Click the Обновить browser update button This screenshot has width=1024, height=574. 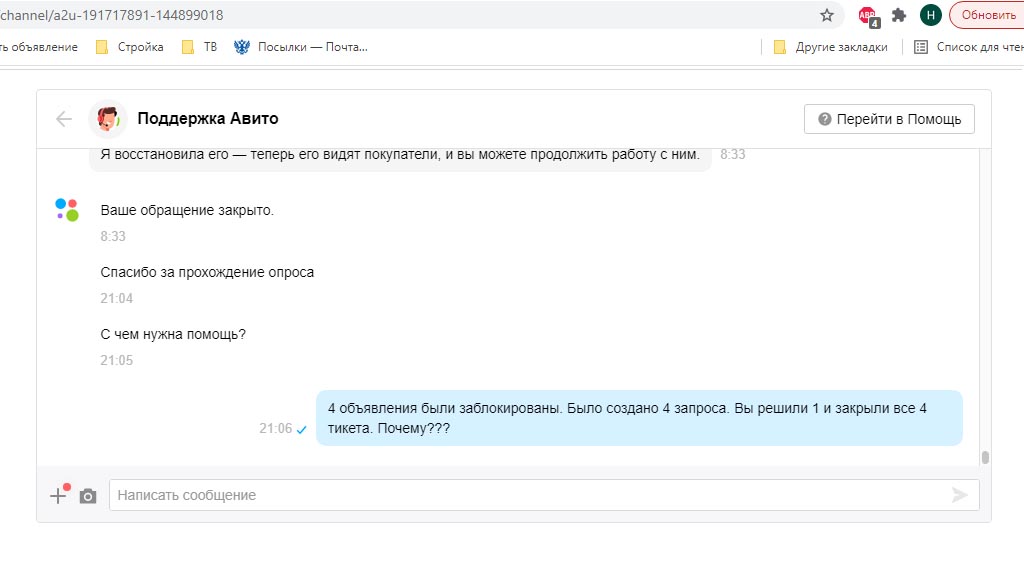988,15
